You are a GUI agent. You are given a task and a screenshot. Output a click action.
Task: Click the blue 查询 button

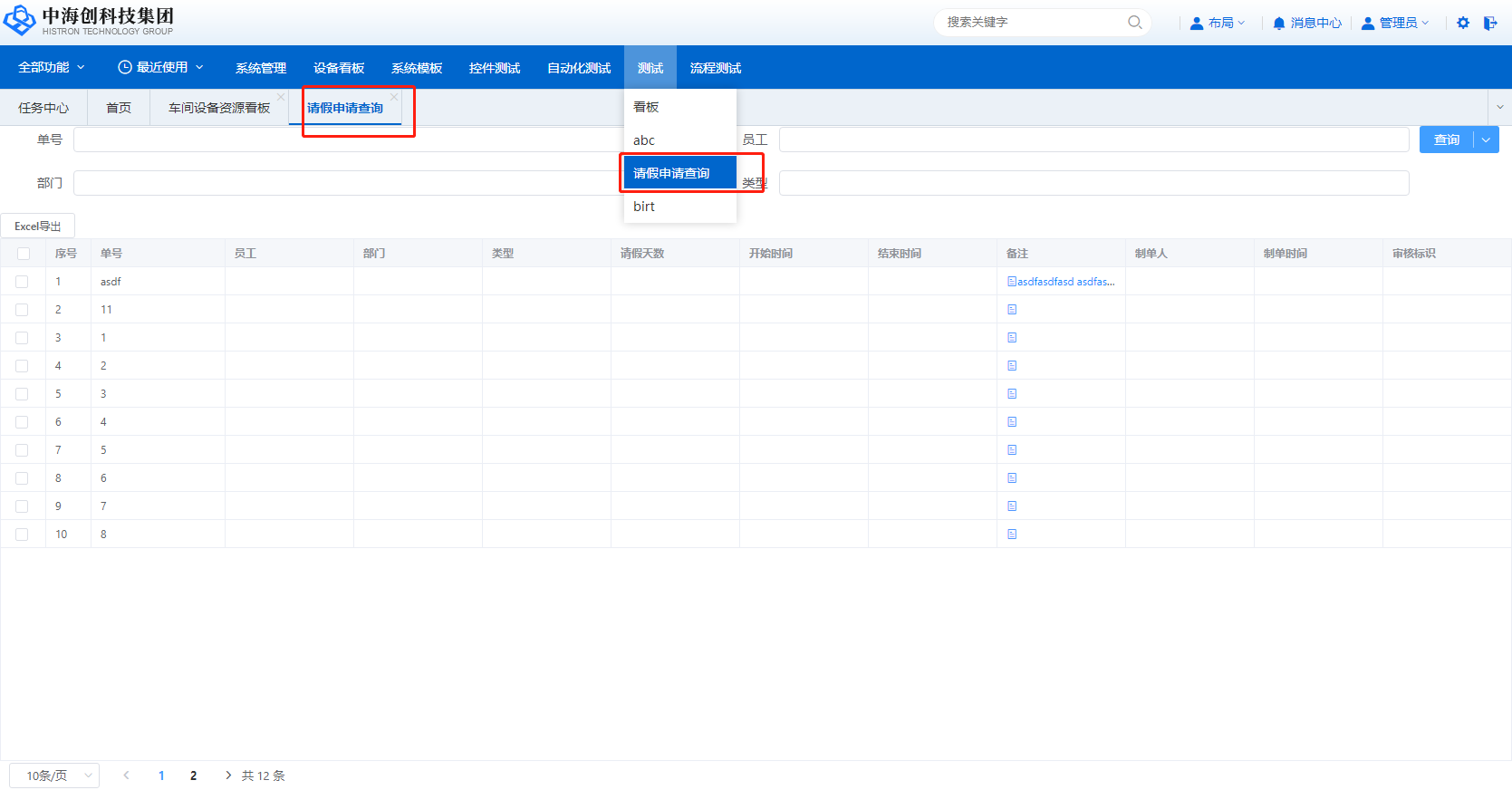coord(1446,140)
